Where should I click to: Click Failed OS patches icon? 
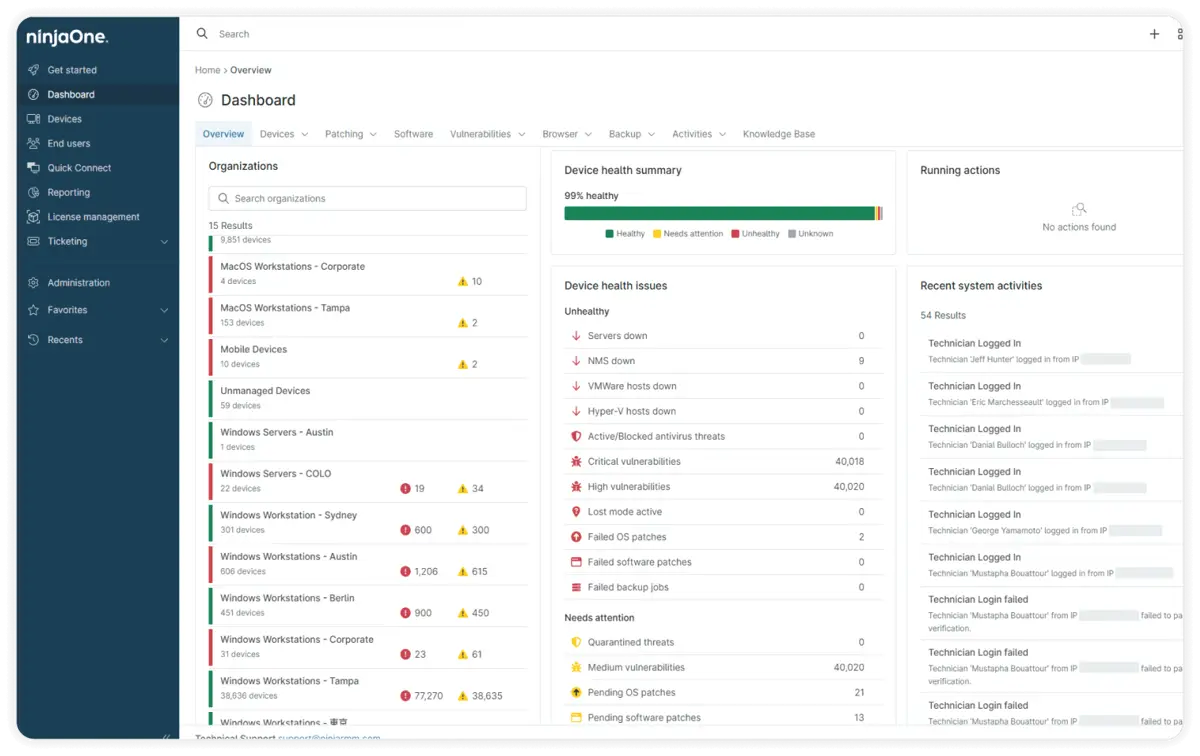click(576, 537)
